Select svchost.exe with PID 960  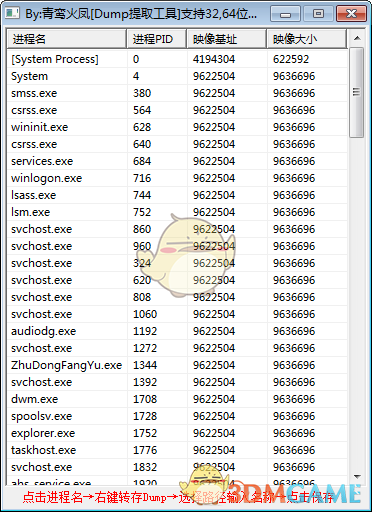(x=177, y=246)
